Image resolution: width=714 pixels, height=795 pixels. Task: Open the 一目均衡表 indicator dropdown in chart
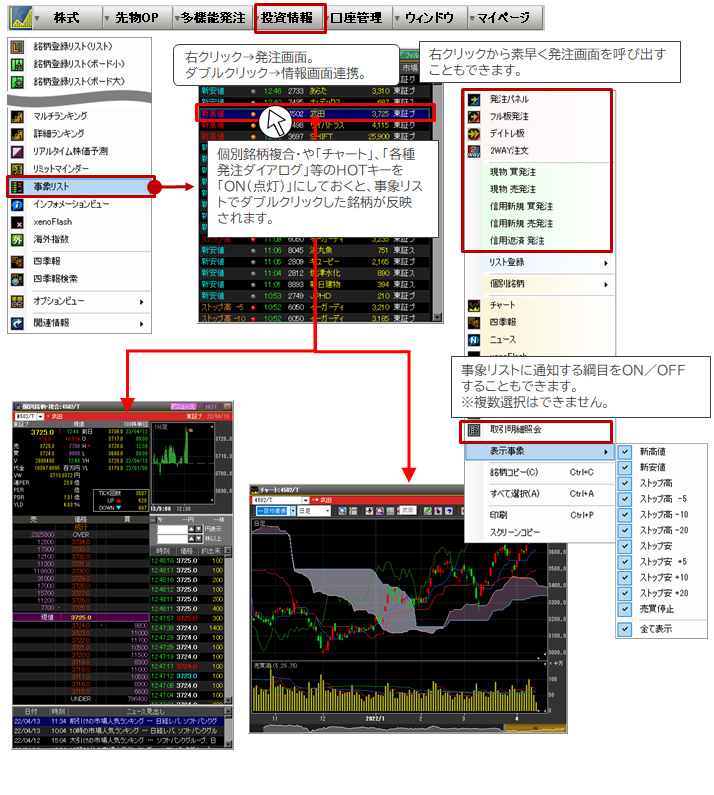[293, 511]
